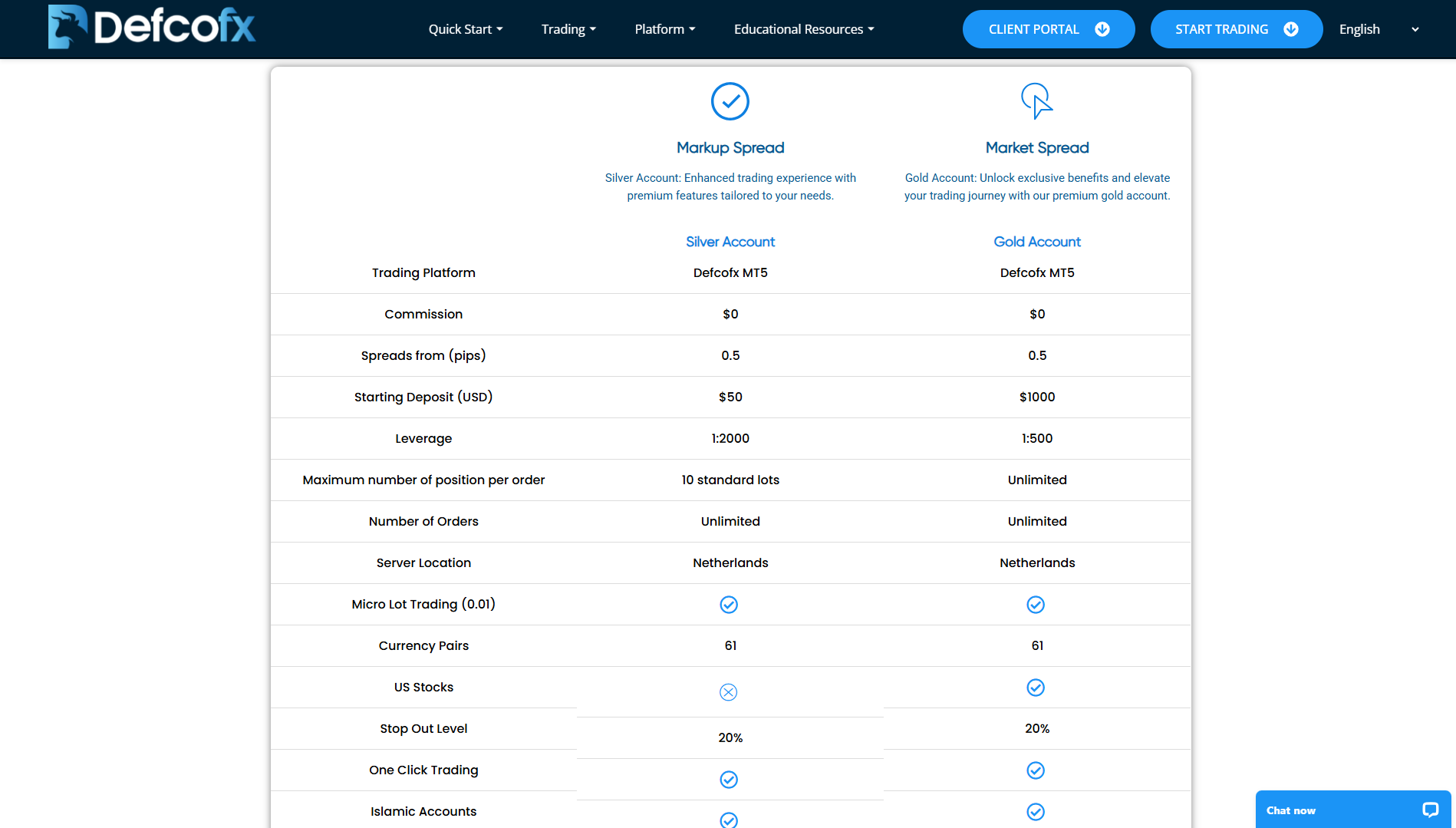This screenshot has height=828, width=1456.
Task: Click the Number of Orders label
Action: pyautogui.click(x=423, y=521)
